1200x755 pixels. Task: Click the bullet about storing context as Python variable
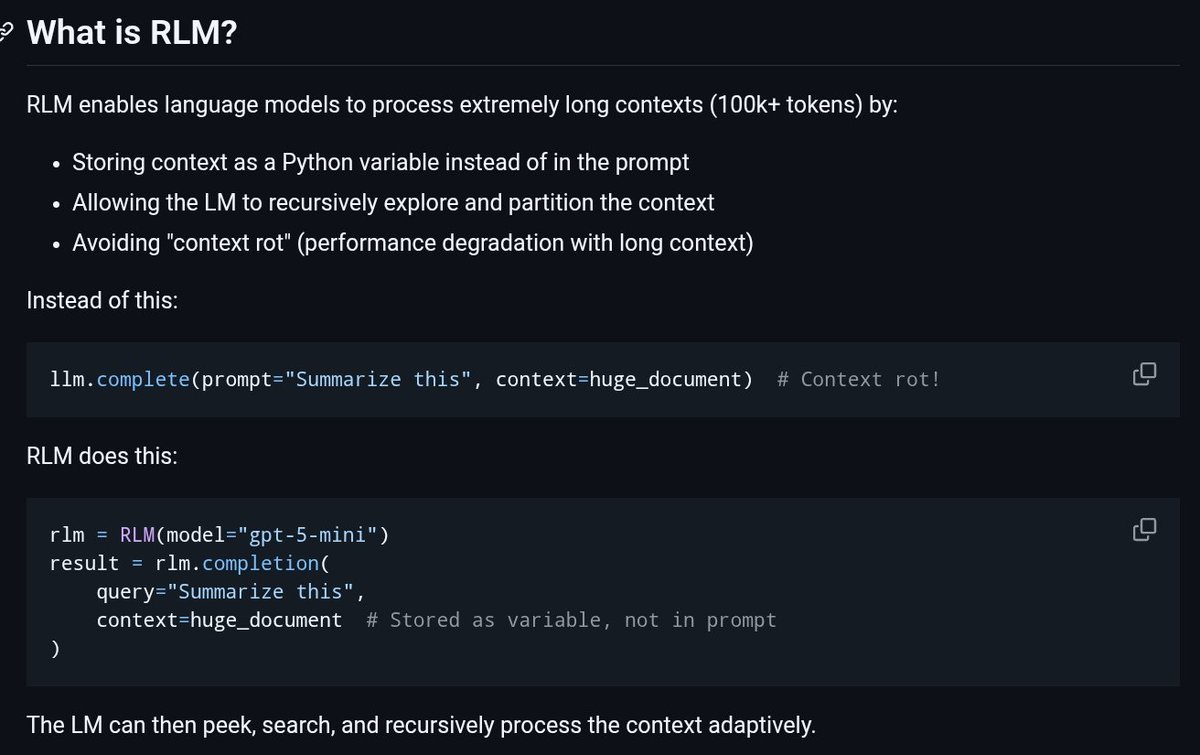(381, 161)
